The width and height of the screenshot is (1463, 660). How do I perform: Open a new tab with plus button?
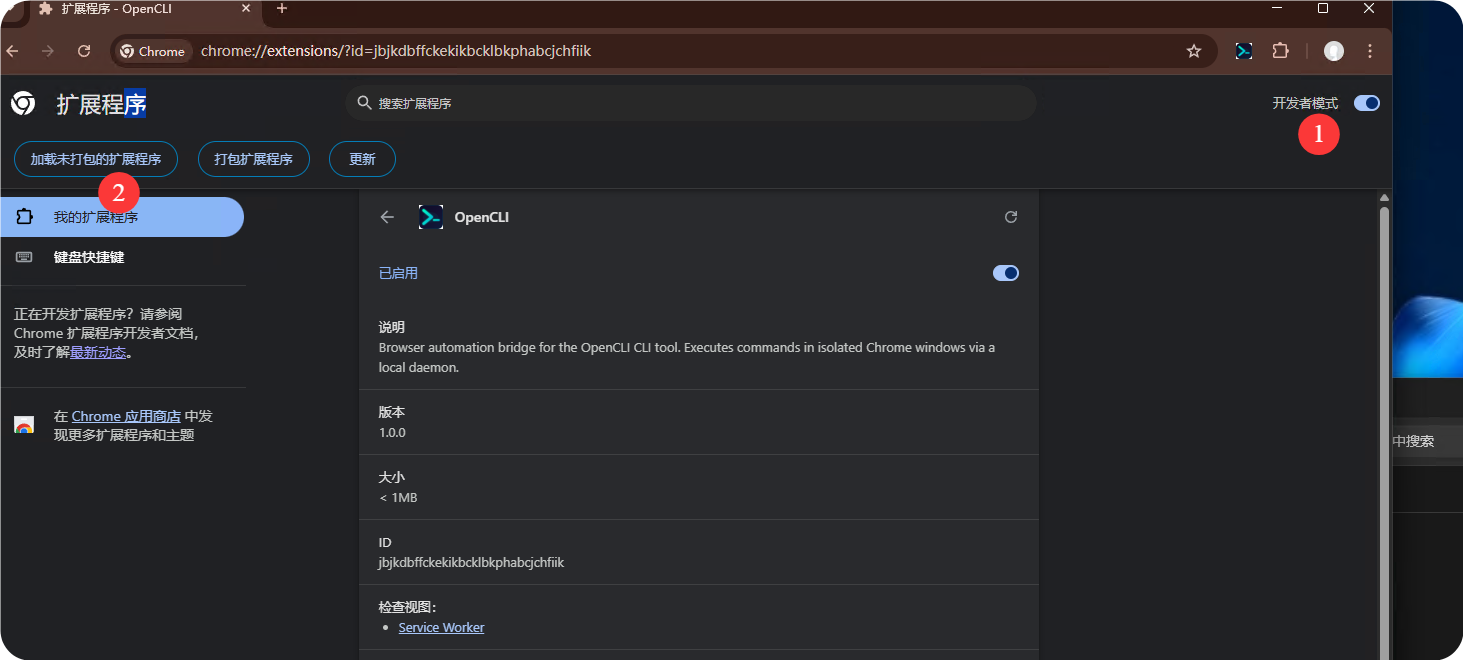point(282,9)
